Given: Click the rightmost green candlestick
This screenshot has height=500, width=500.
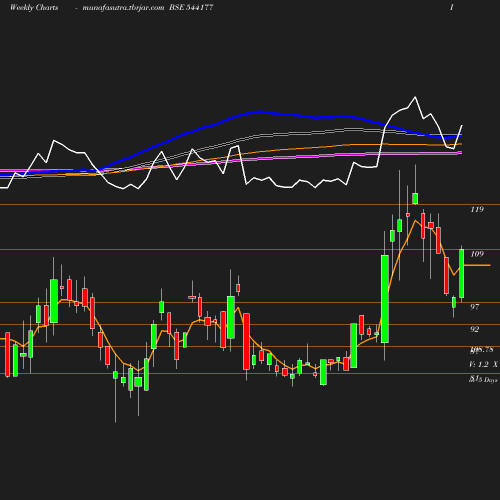Looking at the screenshot, I should click(462, 273).
